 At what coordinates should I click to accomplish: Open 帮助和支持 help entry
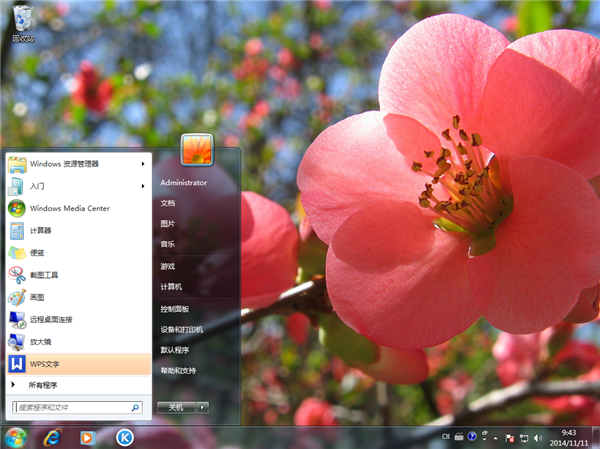pos(181,370)
